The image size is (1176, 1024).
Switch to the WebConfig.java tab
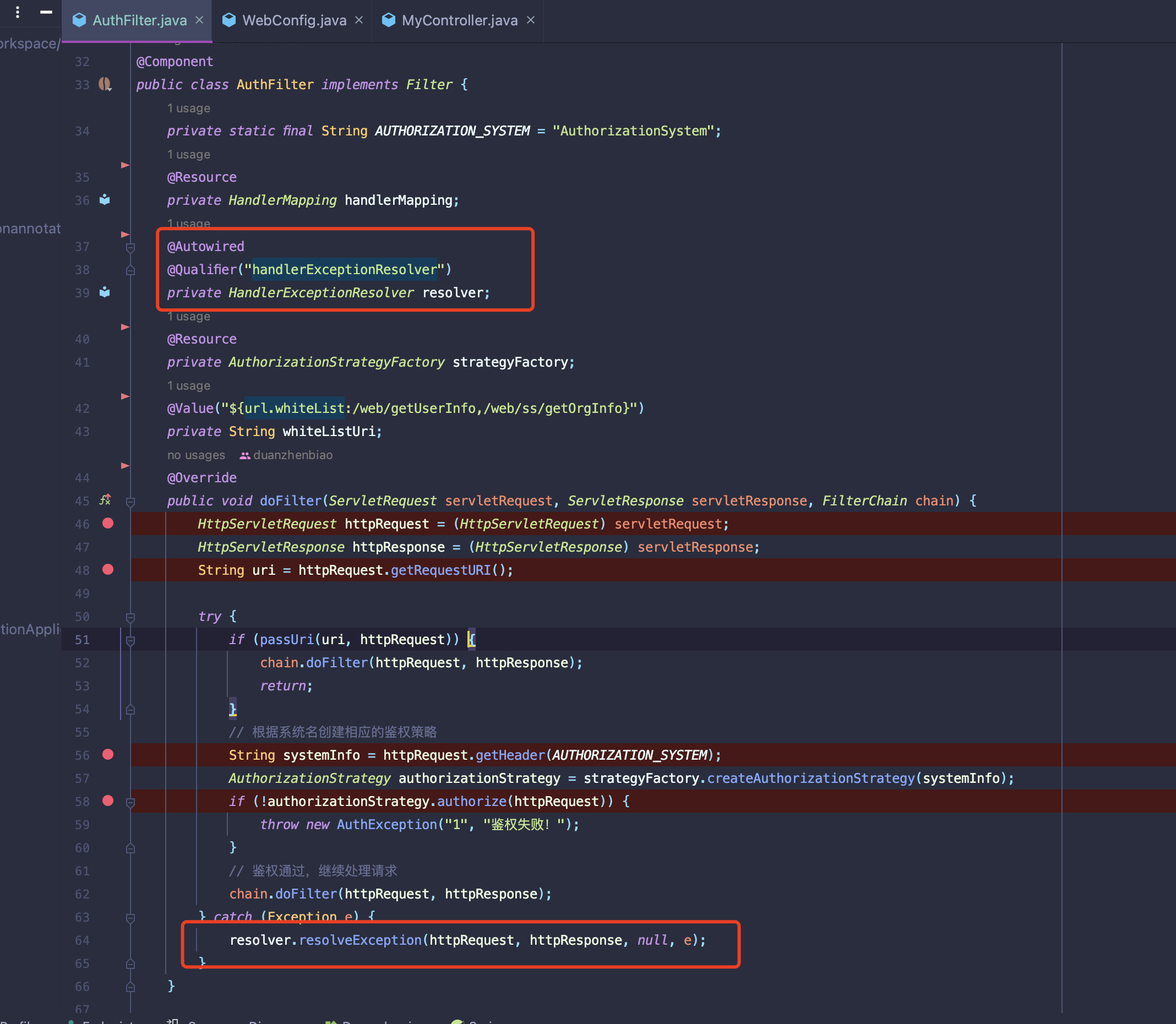click(x=292, y=20)
